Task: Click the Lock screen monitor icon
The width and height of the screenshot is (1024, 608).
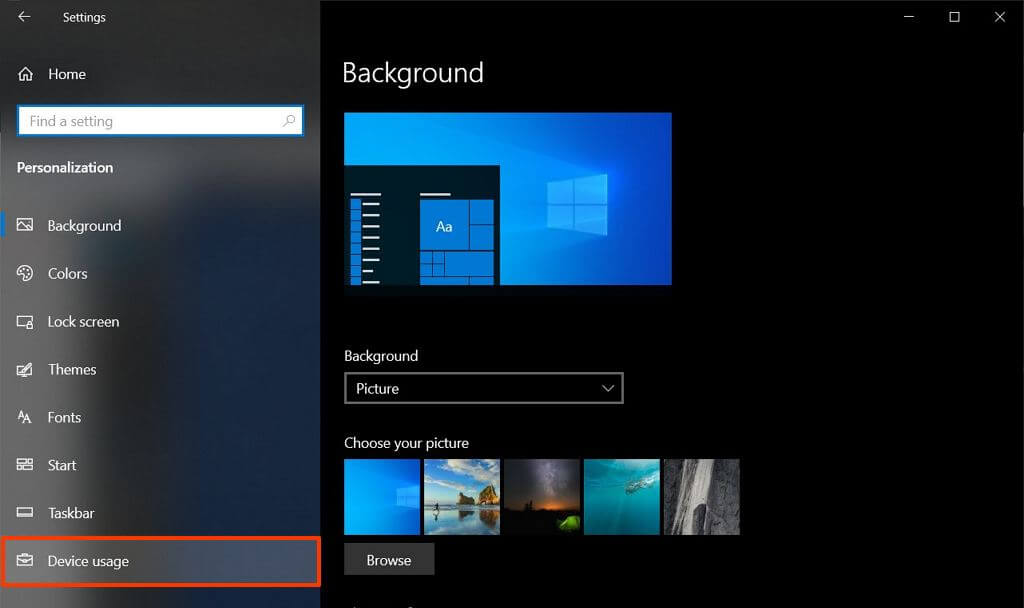Action: click(x=25, y=321)
